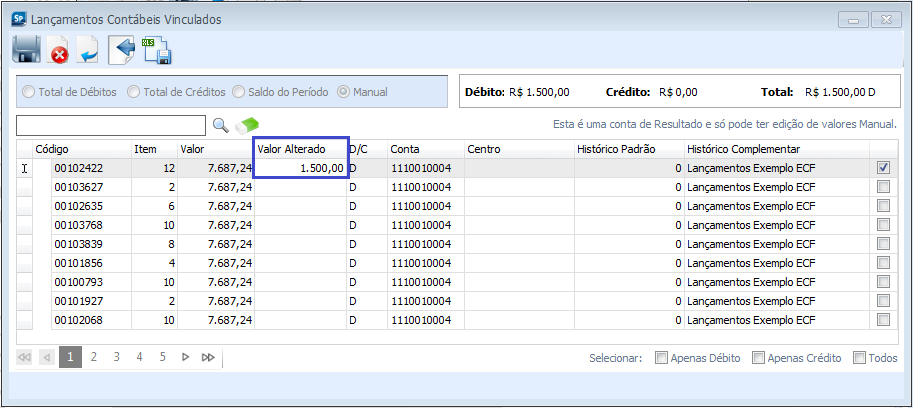
Task: Click Total value R$ 1.500,00 D
Action: coord(840,92)
